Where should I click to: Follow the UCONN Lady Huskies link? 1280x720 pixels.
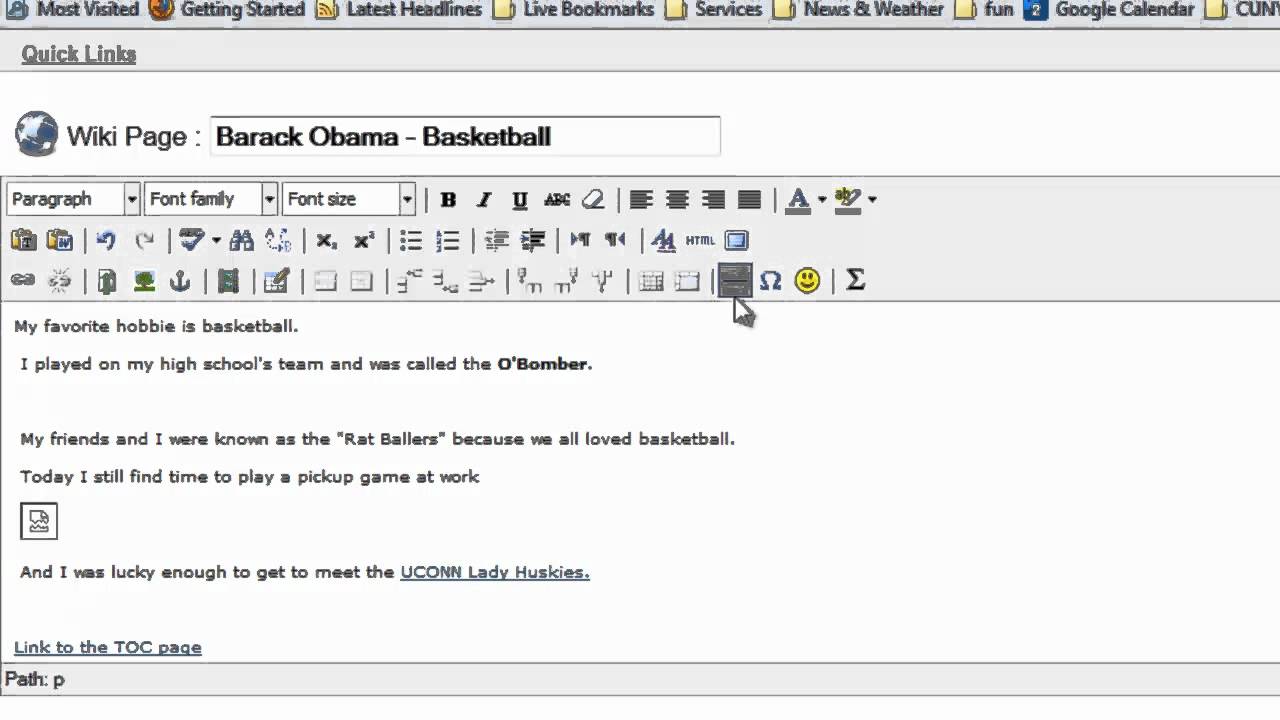(495, 572)
